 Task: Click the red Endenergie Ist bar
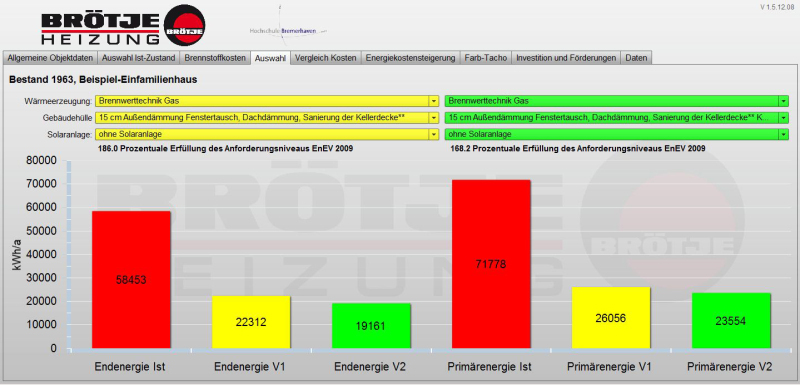click(131, 280)
